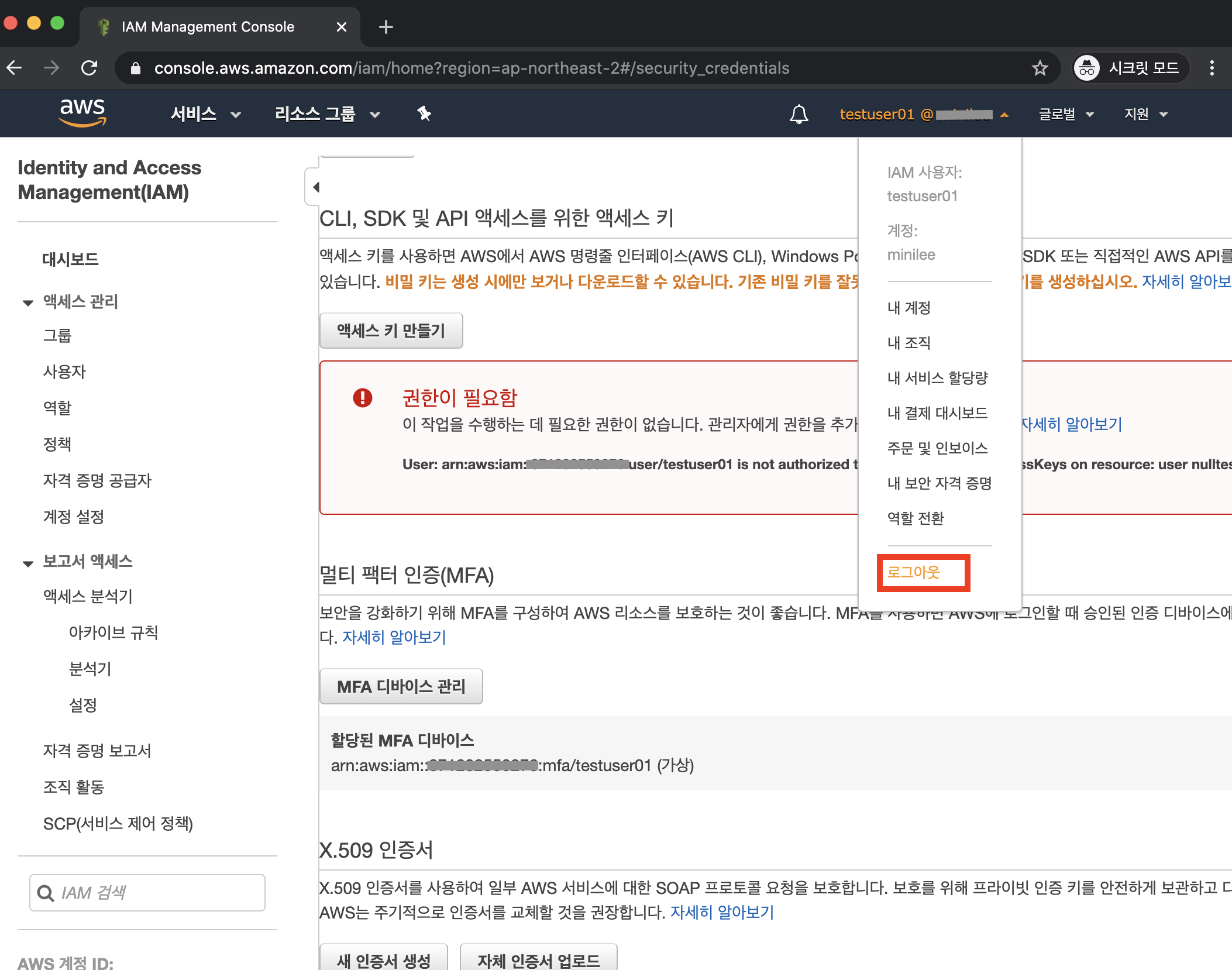Click the browser back arrow
This screenshot has height=970, width=1232.
(15, 68)
